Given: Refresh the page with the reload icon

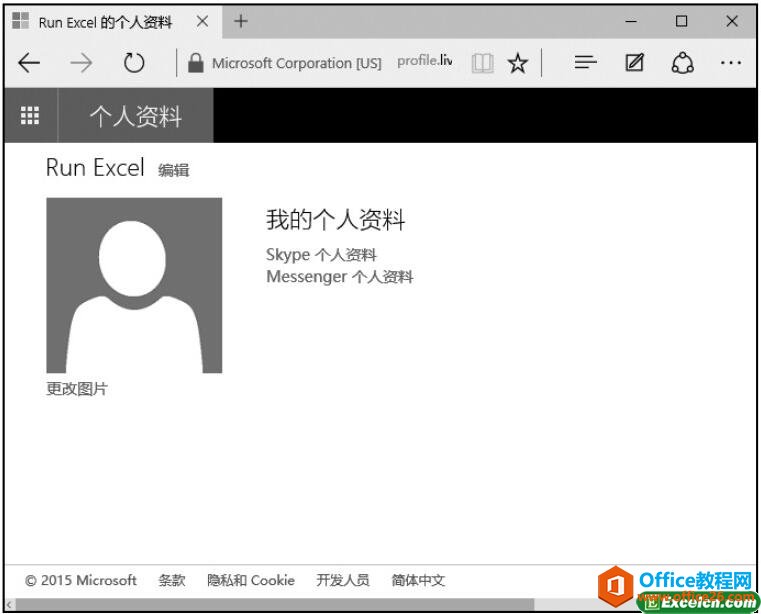Looking at the screenshot, I should (133, 63).
